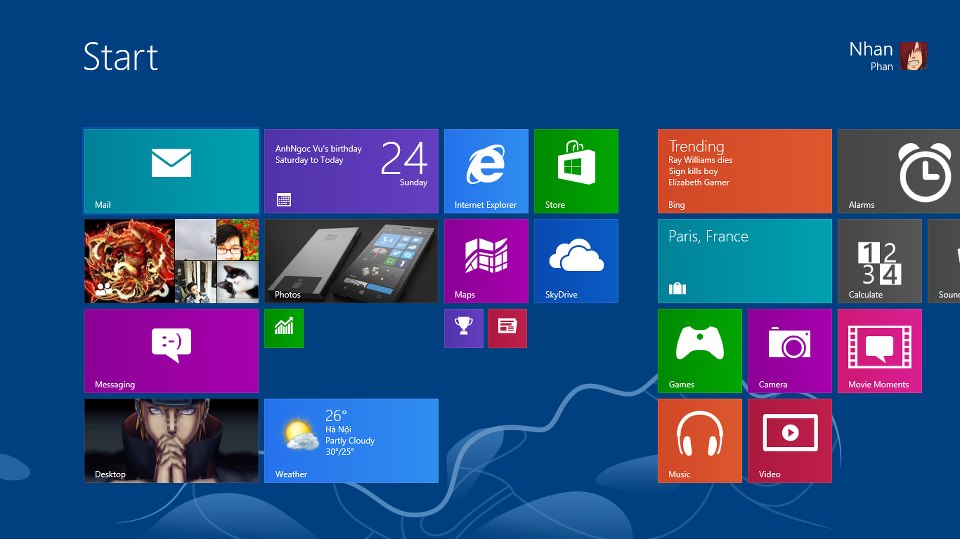Click the 'Ray Williams dies' trending headline
960x539 pixels.
coord(700,160)
